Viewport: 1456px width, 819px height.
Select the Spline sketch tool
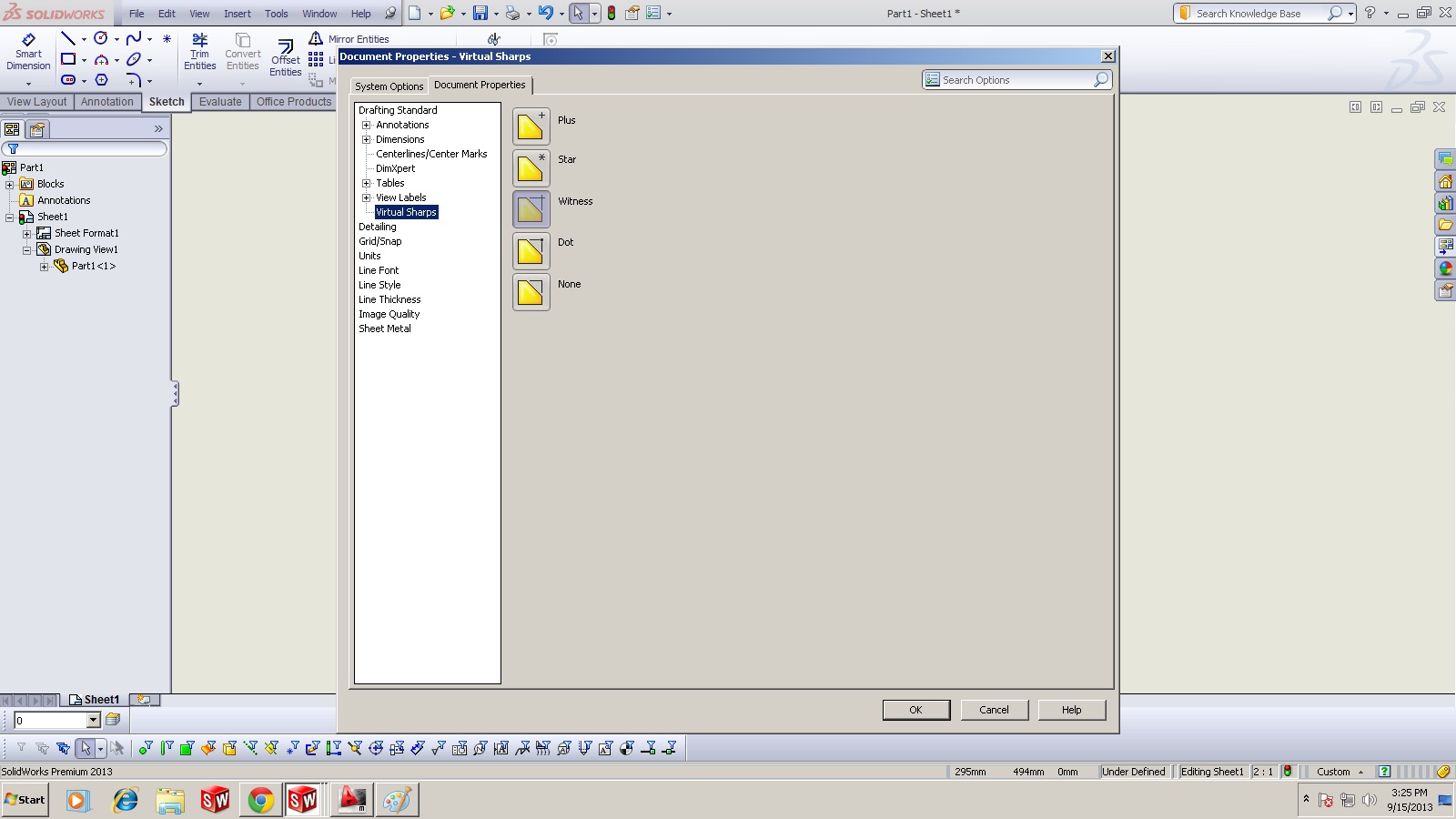point(133,38)
